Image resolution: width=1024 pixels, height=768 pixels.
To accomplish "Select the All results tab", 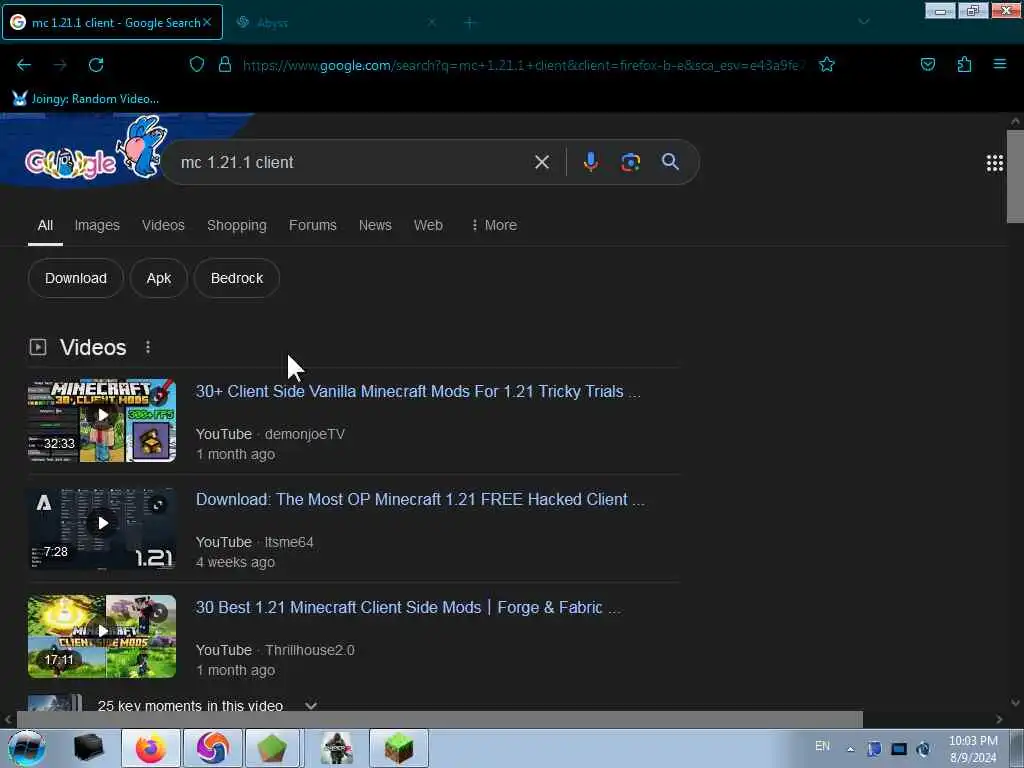I will click(45, 225).
